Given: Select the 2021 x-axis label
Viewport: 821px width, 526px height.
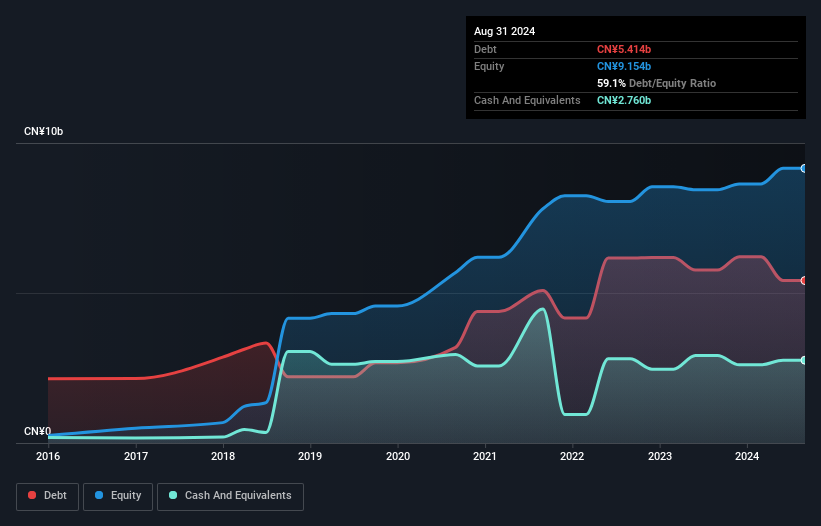Looking at the screenshot, I should click(485, 456).
